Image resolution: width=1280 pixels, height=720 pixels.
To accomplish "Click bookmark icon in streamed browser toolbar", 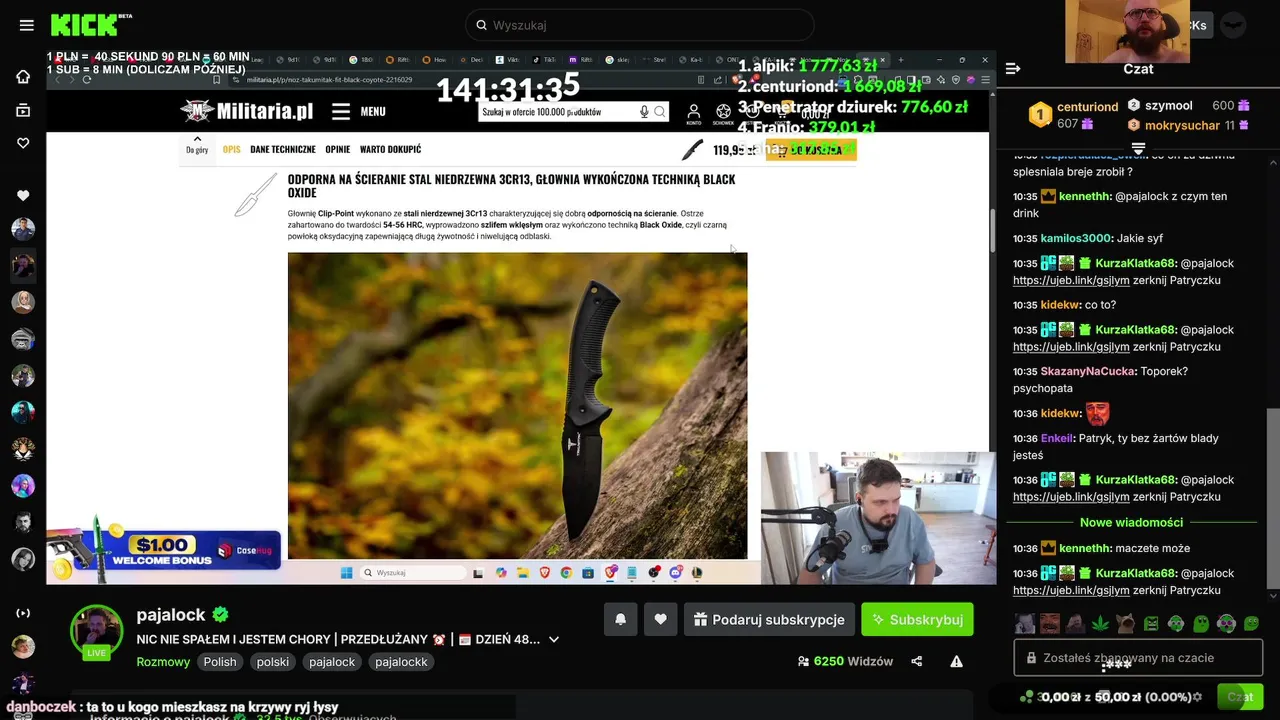I will click(x=216, y=80).
